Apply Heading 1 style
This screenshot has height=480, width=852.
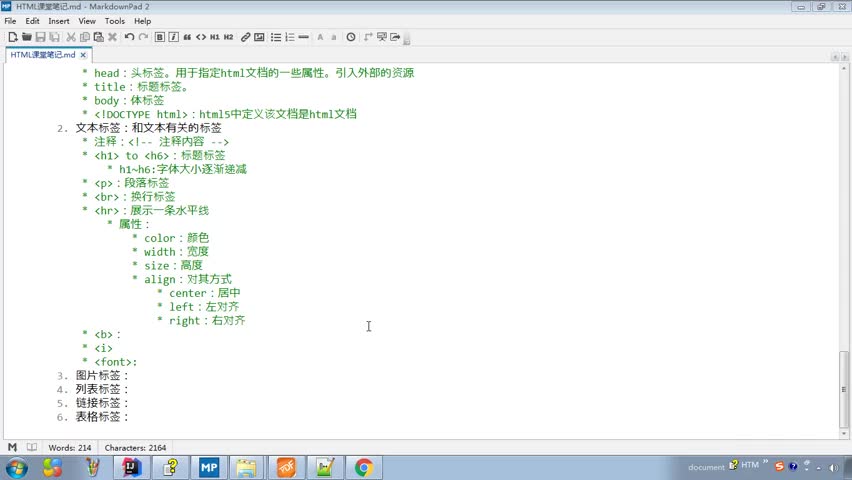215,37
